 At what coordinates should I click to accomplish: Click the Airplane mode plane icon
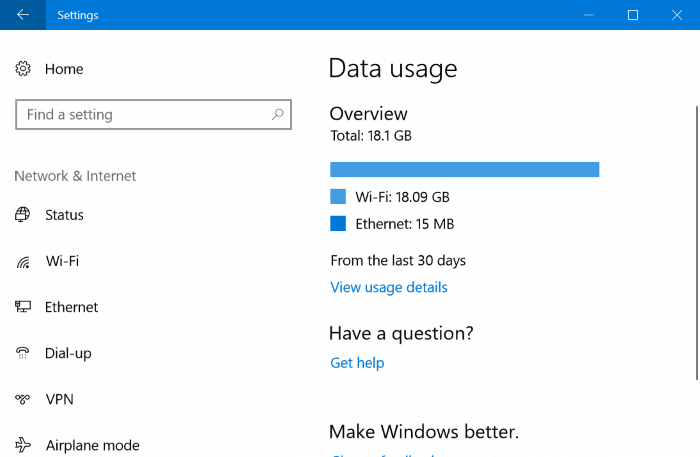23,445
